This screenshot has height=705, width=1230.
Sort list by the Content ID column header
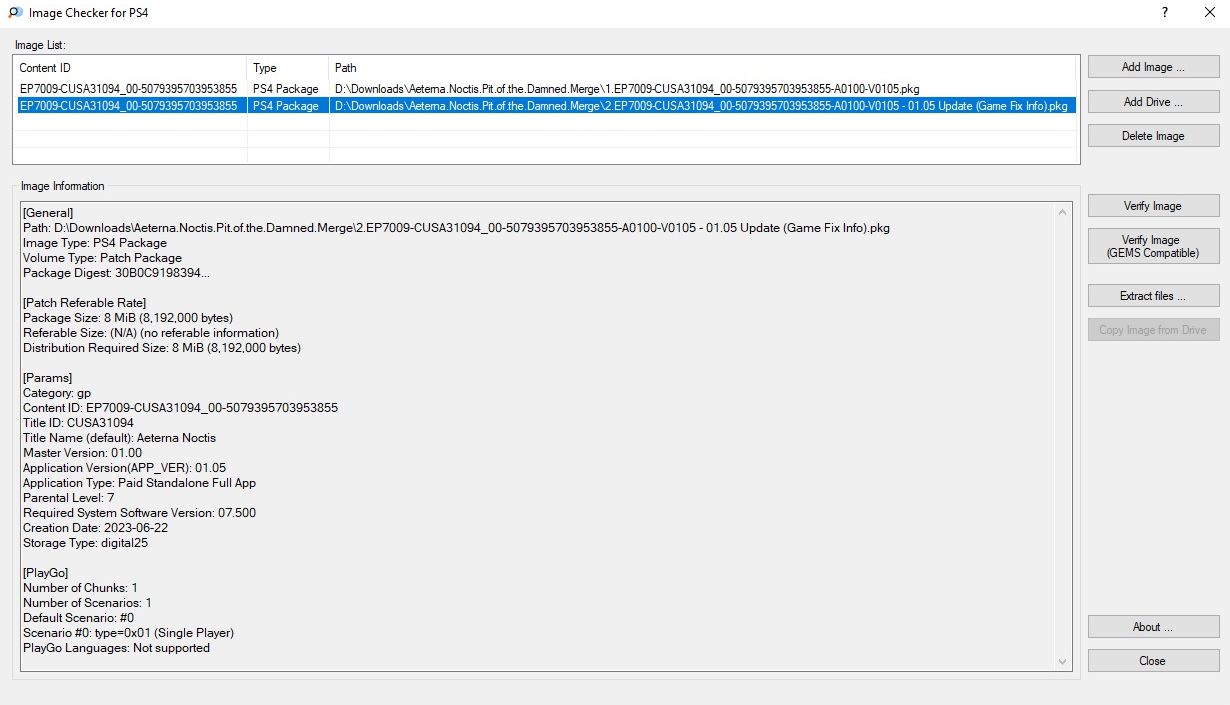[x=131, y=68]
